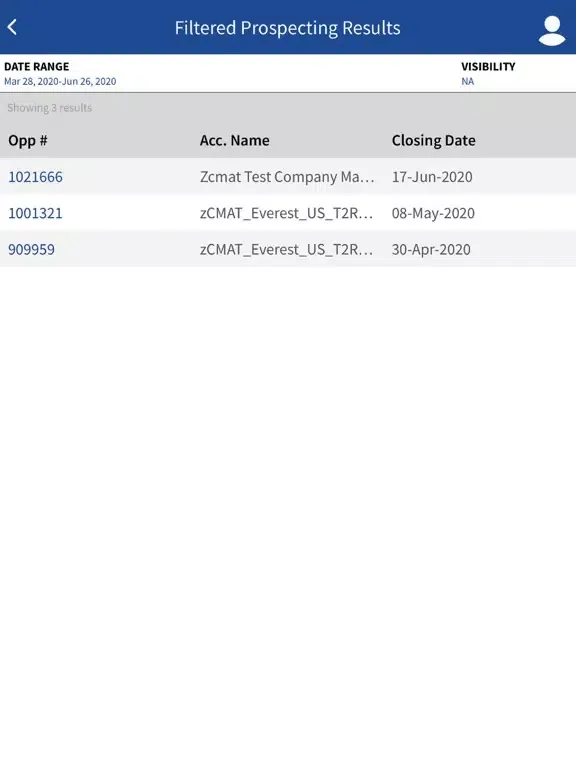Open opportunity number 1001321

click(35, 213)
